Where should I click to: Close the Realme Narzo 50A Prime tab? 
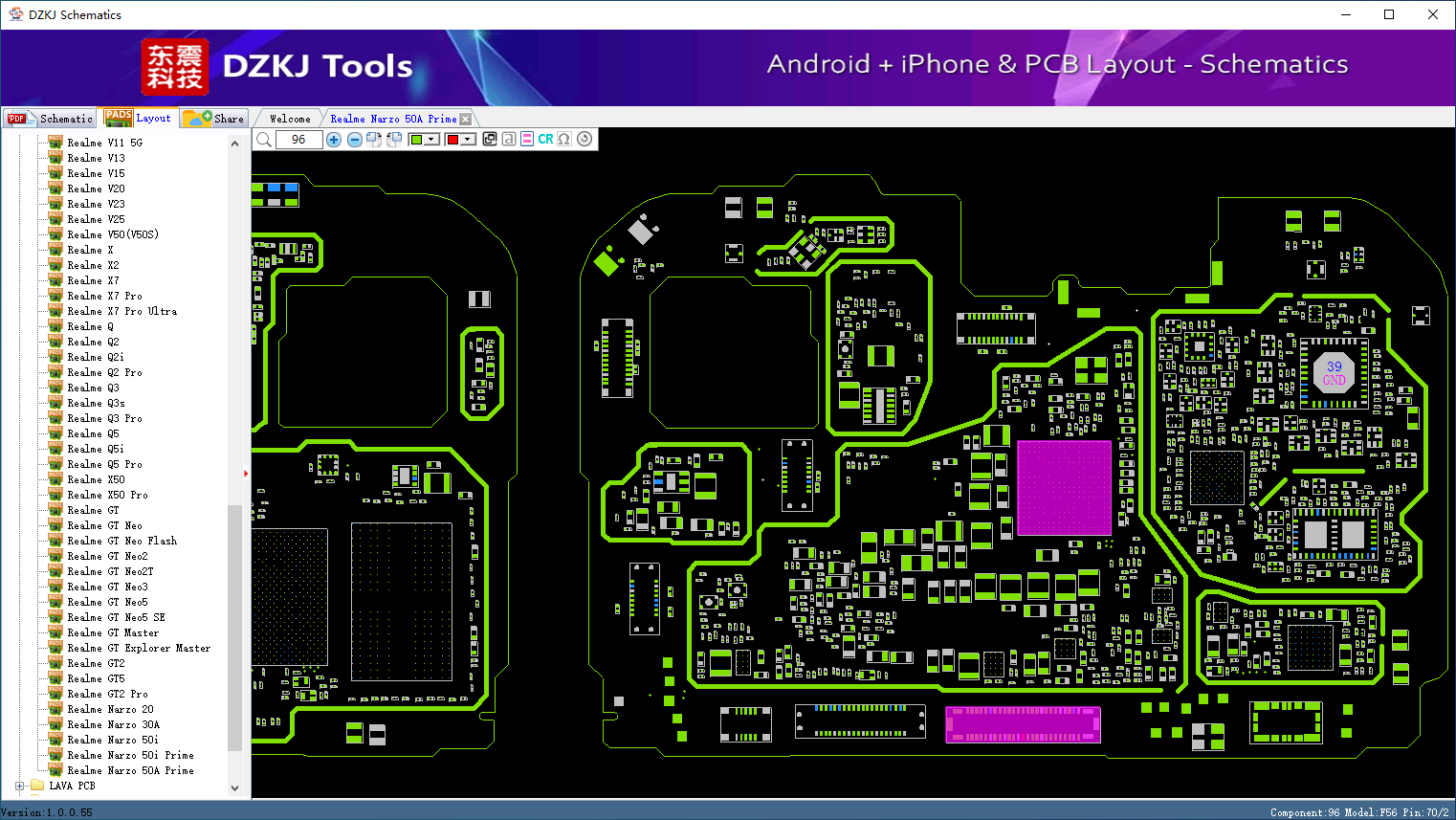click(x=466, y=120)
